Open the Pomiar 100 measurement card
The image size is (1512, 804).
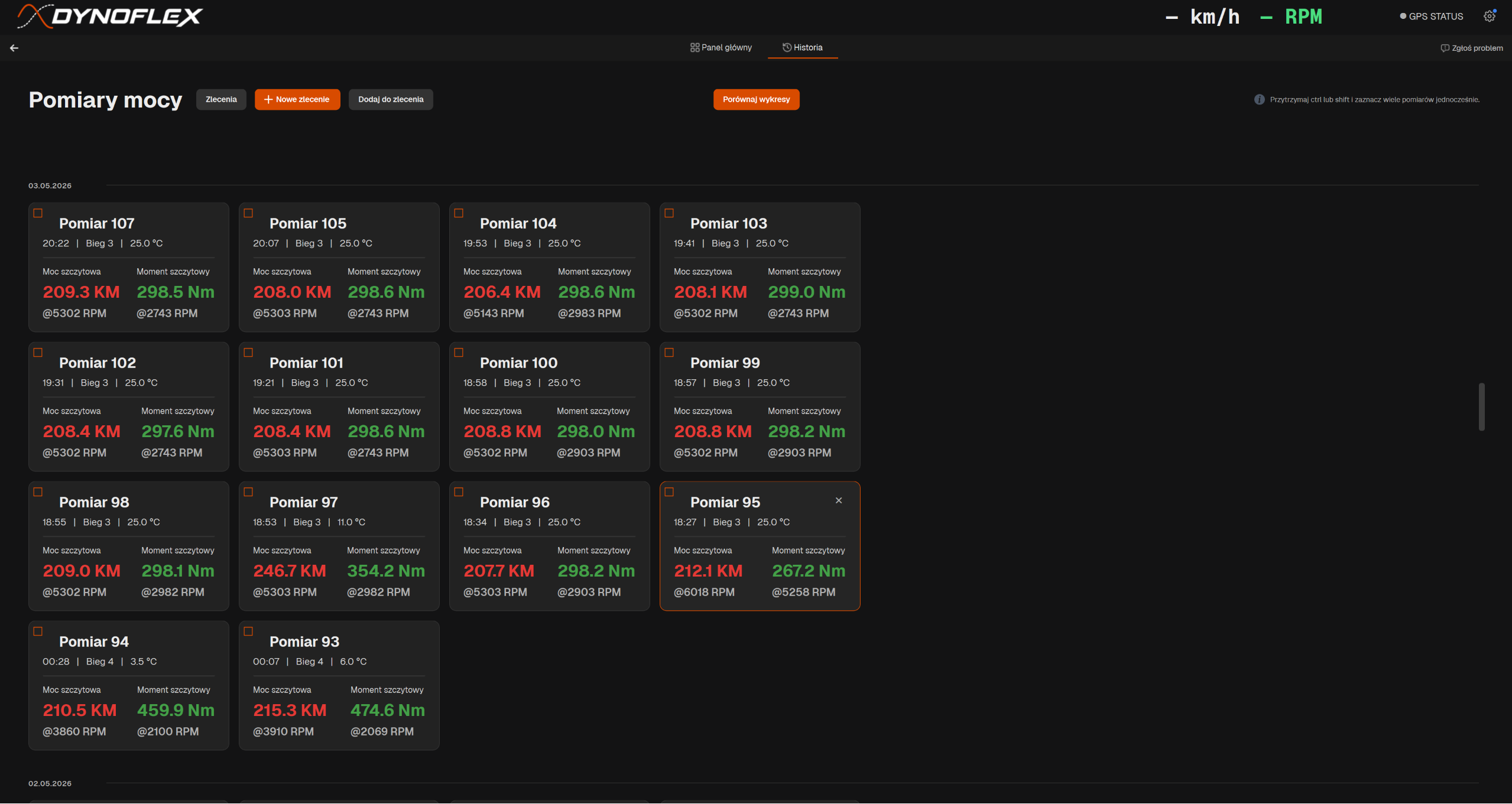549,406
